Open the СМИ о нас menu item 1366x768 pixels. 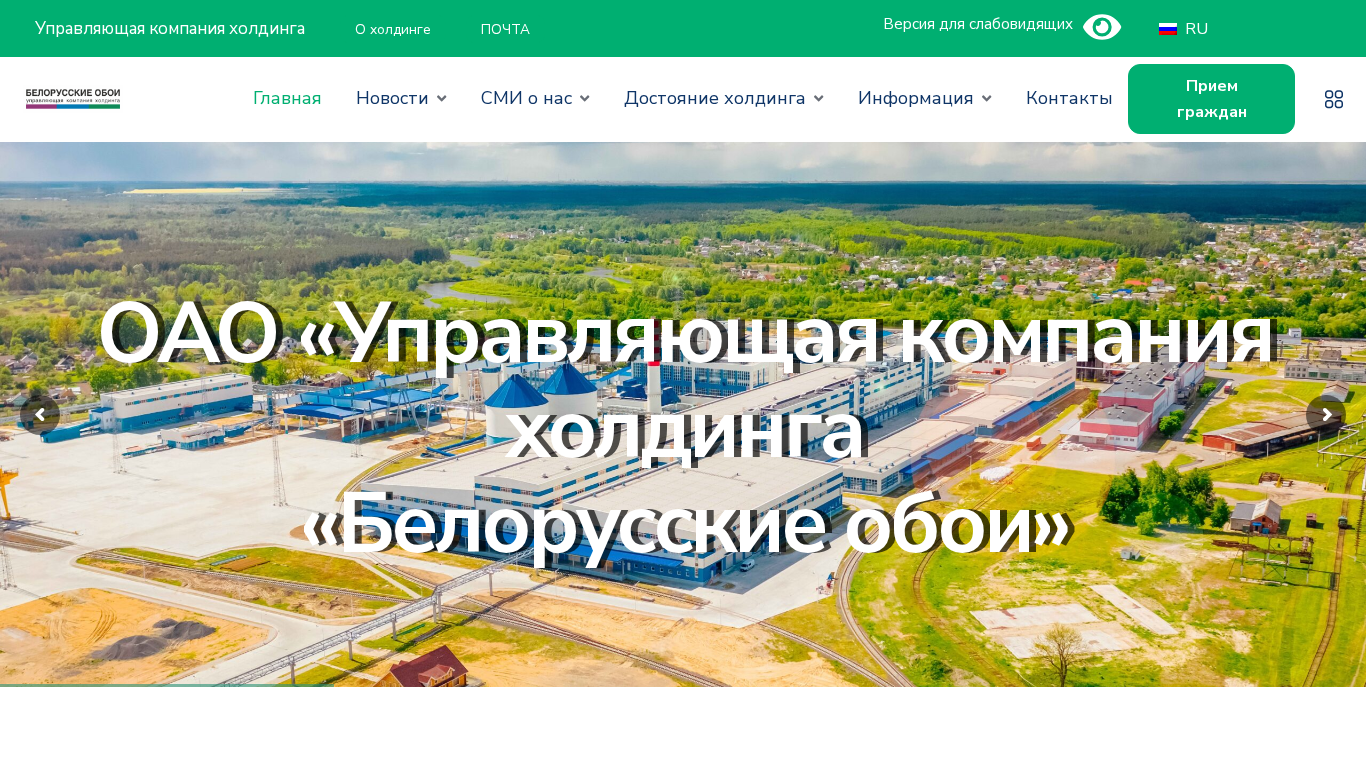(526, 98)
